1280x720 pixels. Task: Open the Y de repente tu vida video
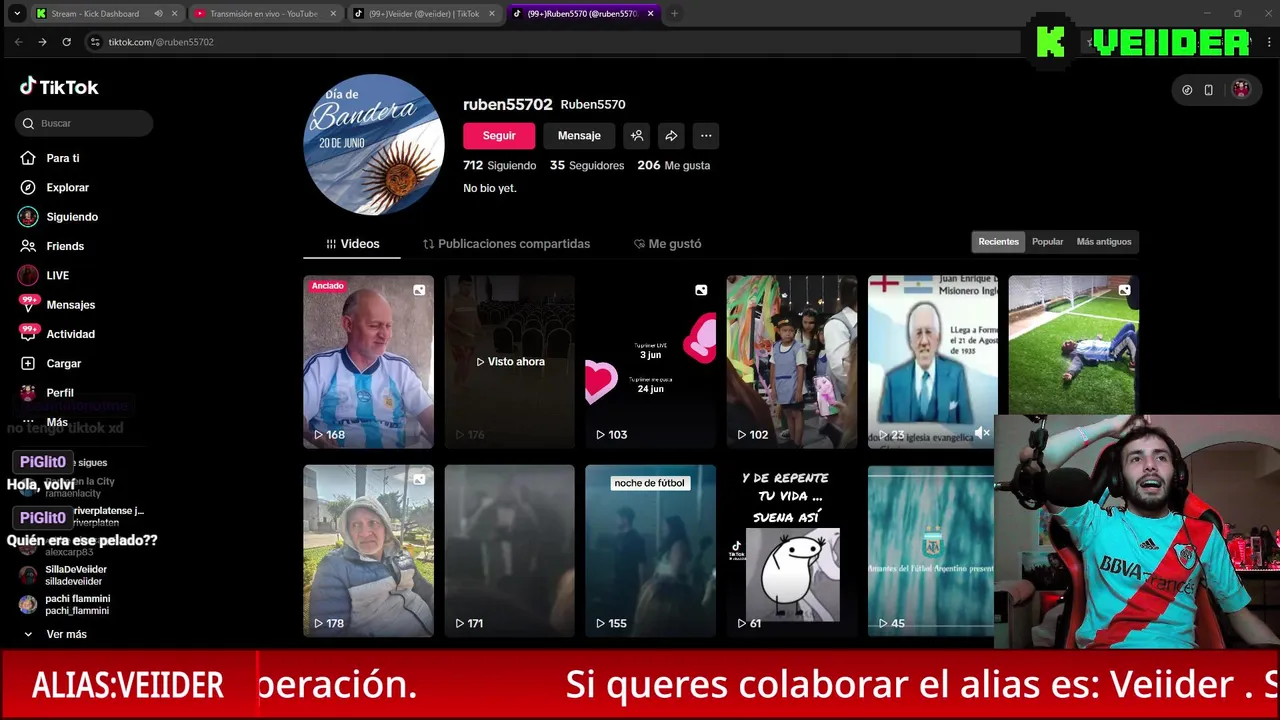tap(792, 550)
